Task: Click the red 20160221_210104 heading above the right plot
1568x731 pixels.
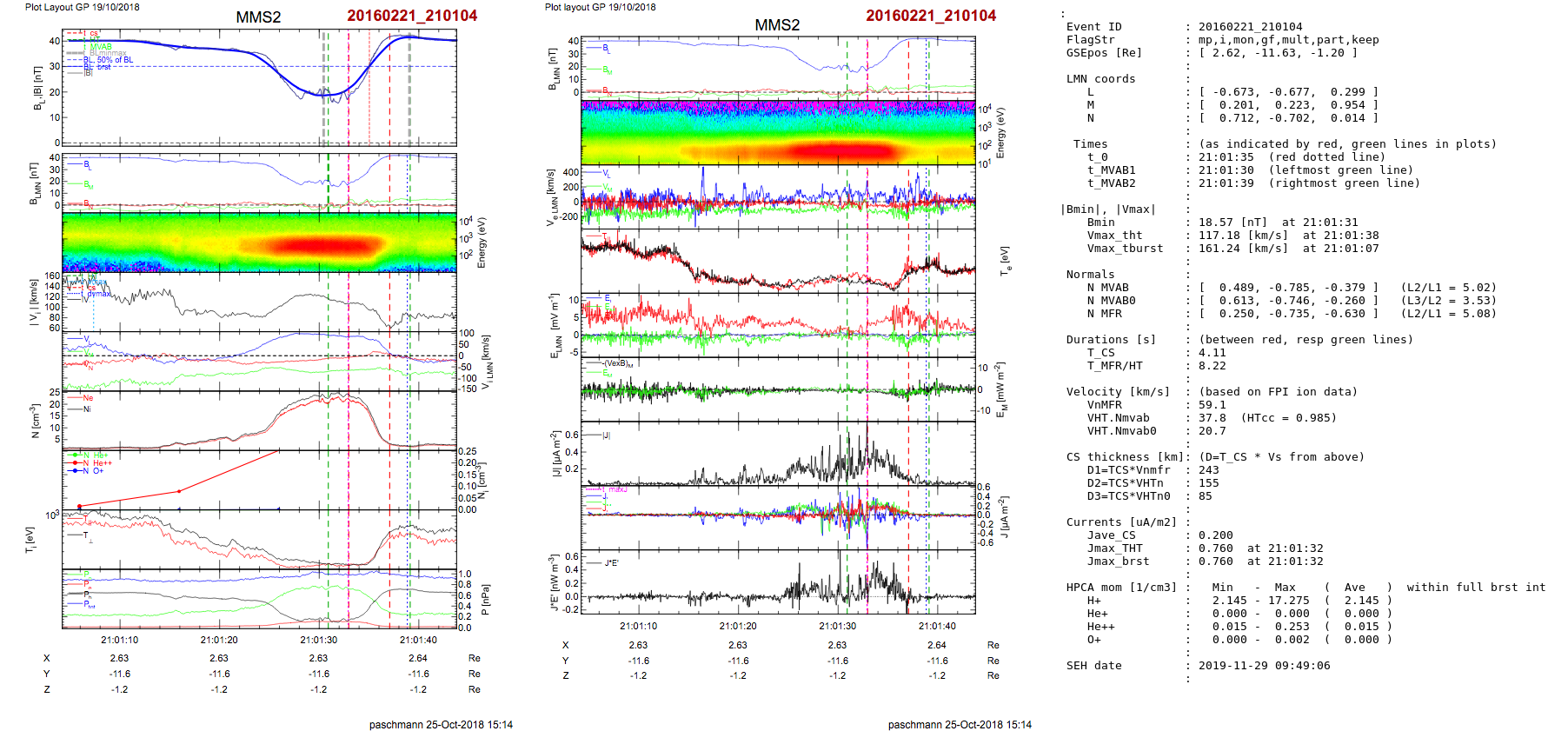Action: [x=931, y=16]
